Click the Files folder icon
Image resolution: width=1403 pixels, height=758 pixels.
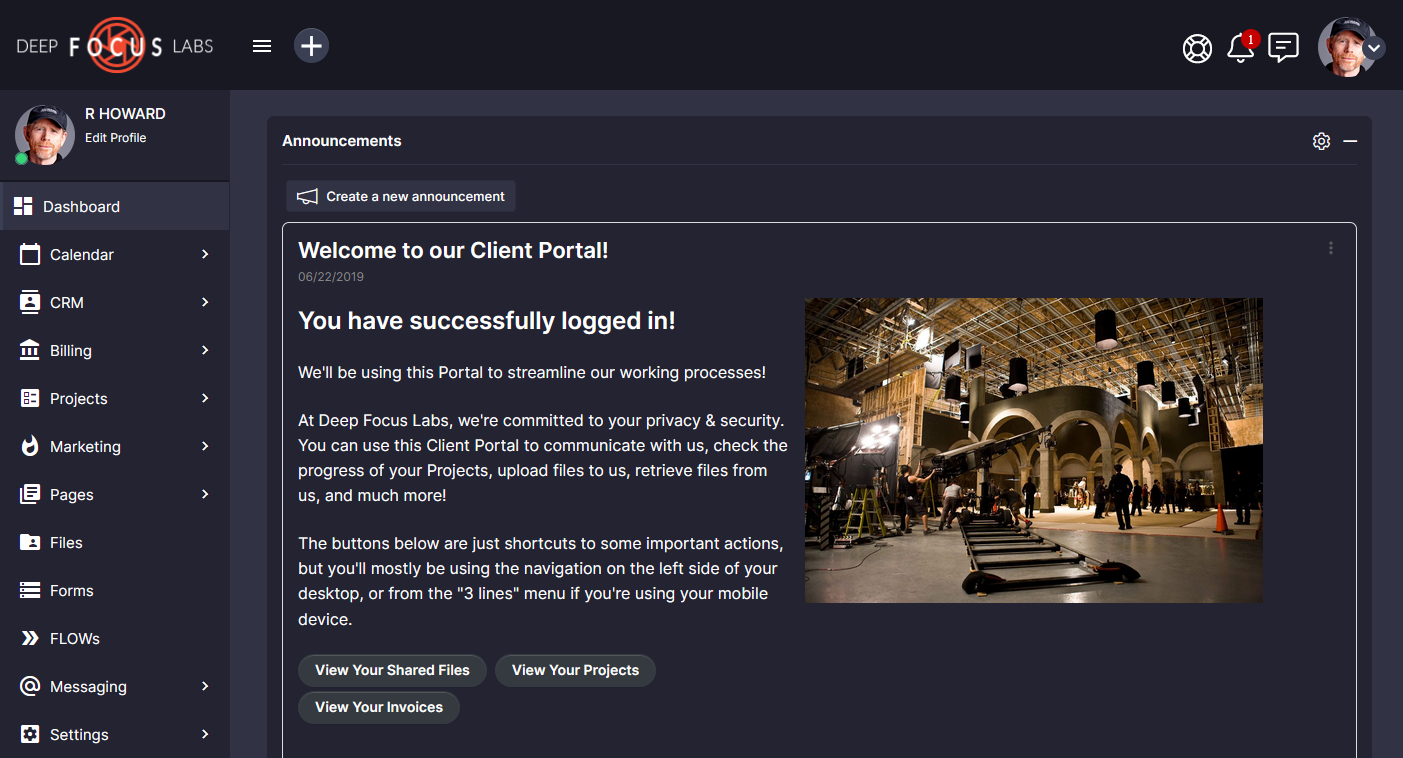30,542
